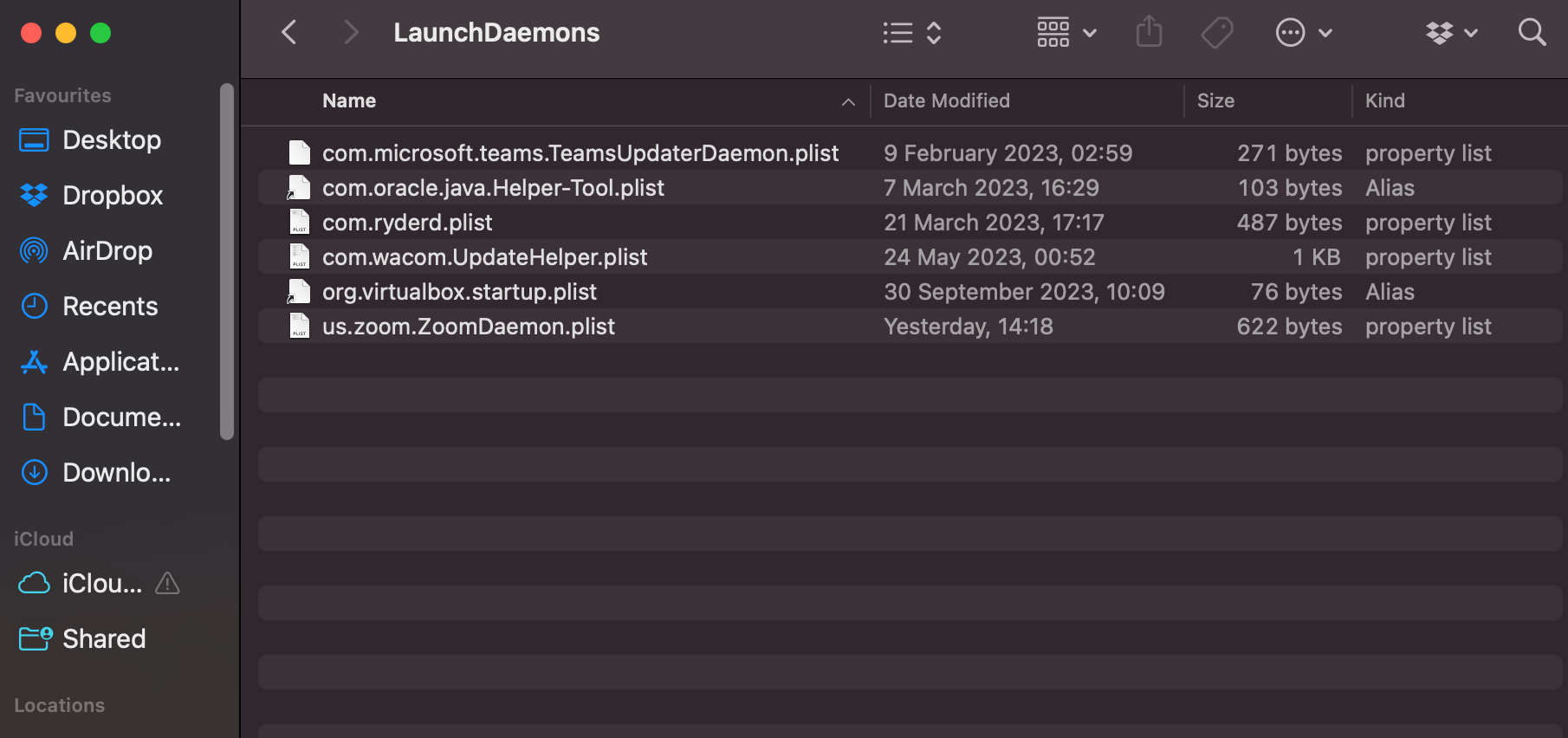The height and width of the screenshot is (738, 1568).
Task: Open AirDrop in the sidebar
Action: click(x=107, y=251)
